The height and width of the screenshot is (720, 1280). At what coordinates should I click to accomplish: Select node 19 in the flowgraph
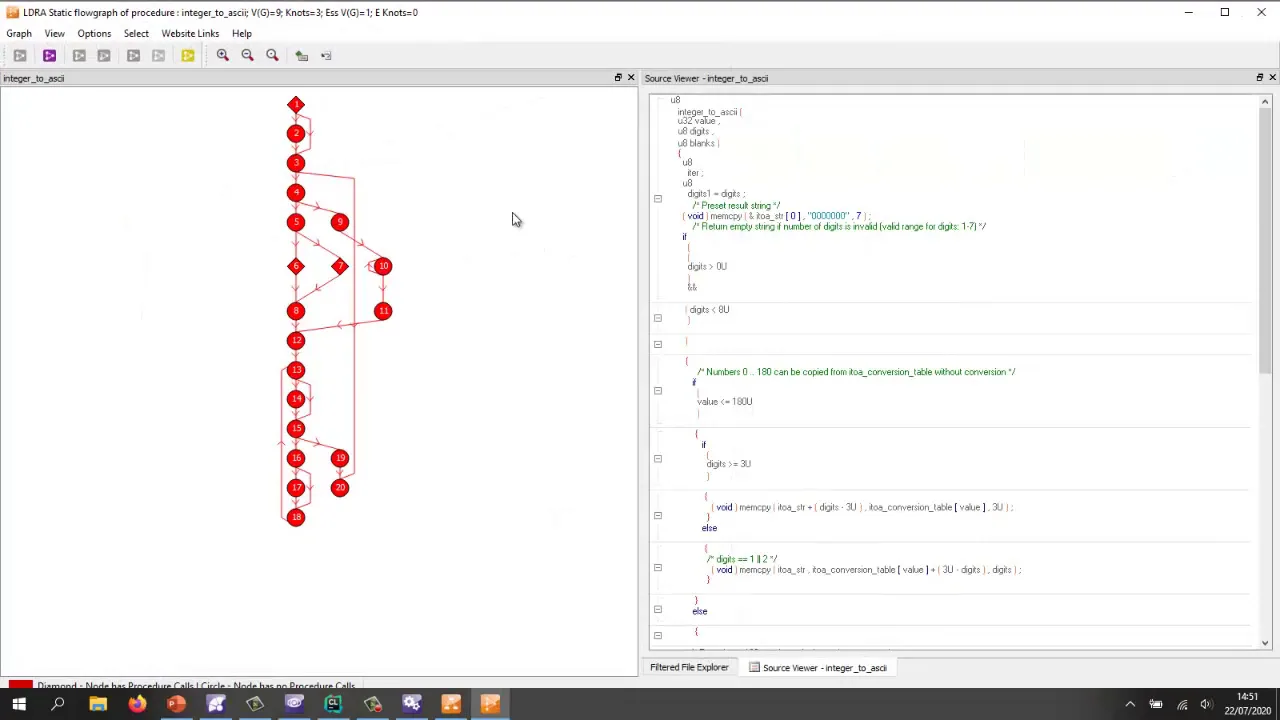(x=339, y=458)
